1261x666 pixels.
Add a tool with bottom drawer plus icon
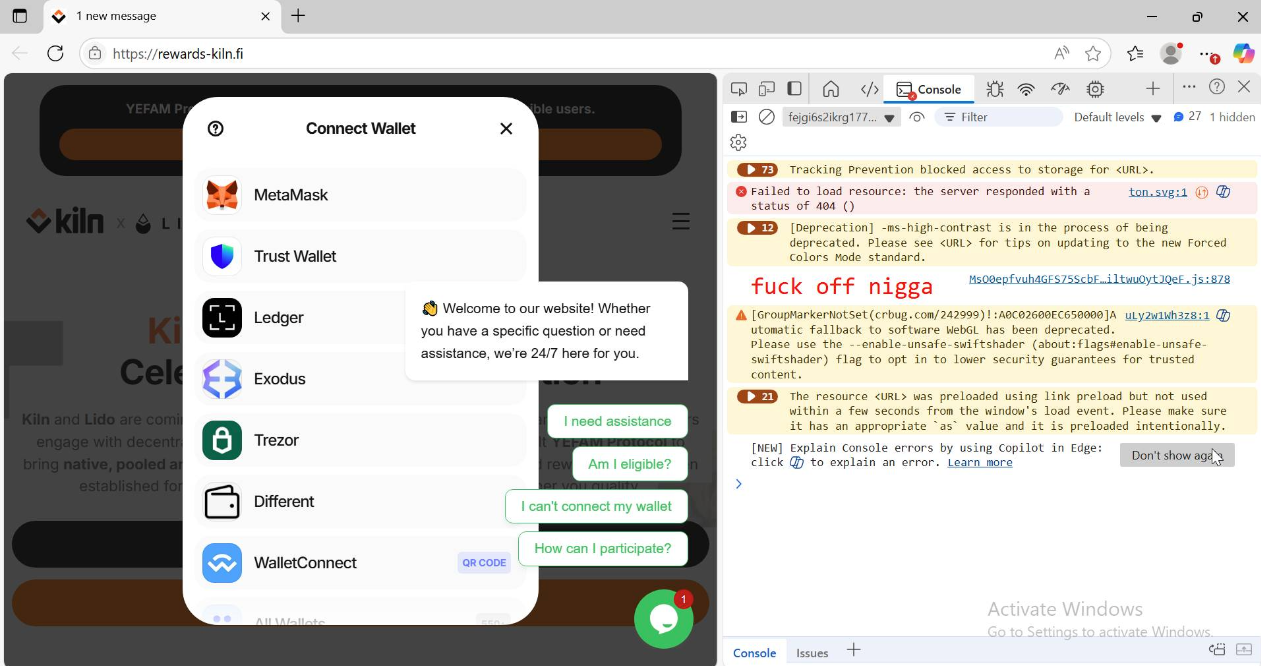[x=854, y=650]
